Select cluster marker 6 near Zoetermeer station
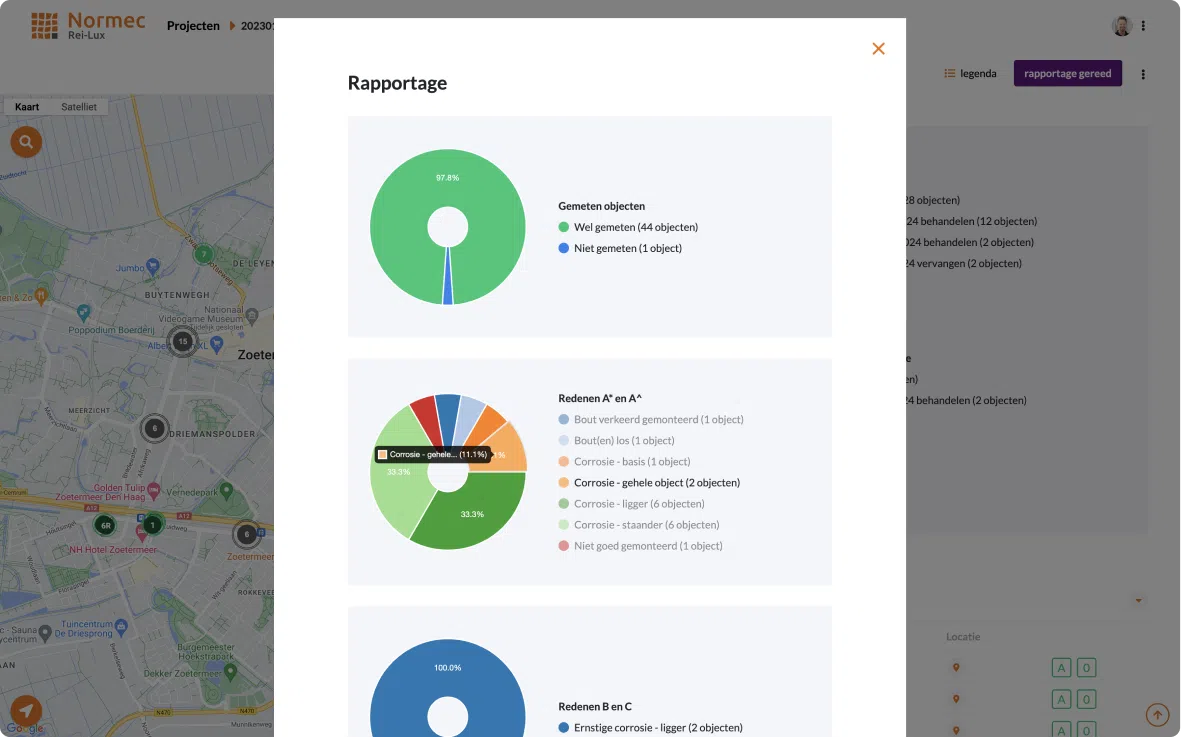 click(x=246, y=534)
